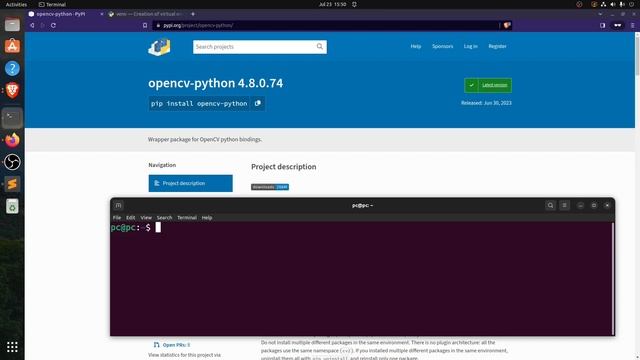Open the PyPI Help link
The width and height of the screenshot is (640, 360).
[416, 47]
